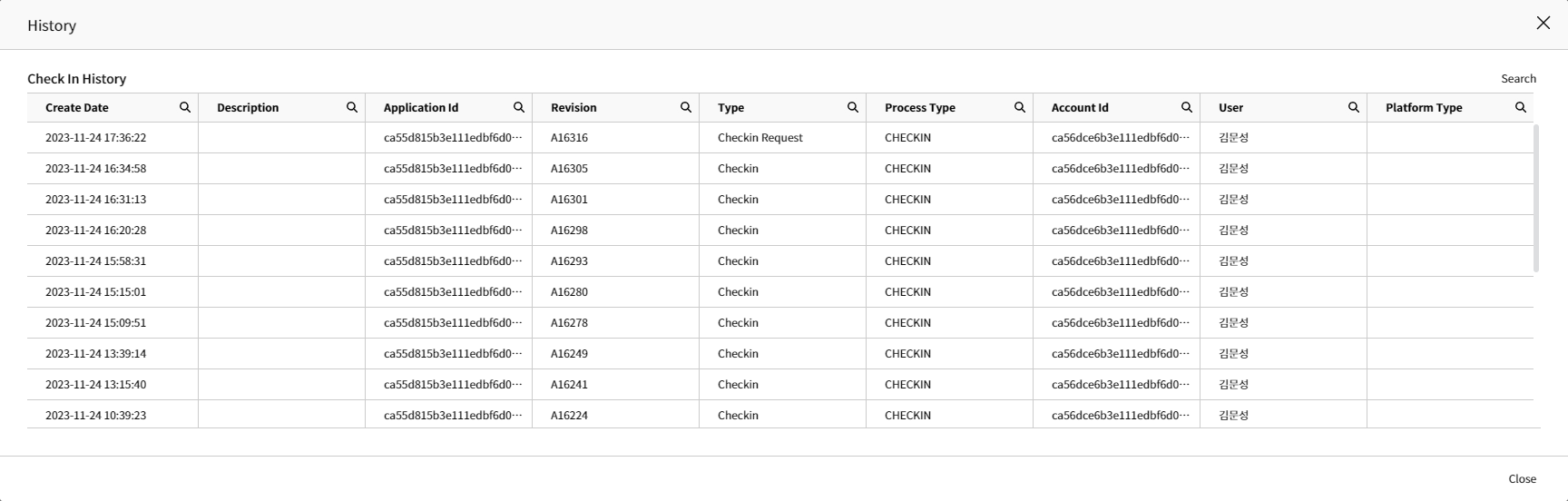Click user 김문성 in A16249 row

tap(1283, 354)
